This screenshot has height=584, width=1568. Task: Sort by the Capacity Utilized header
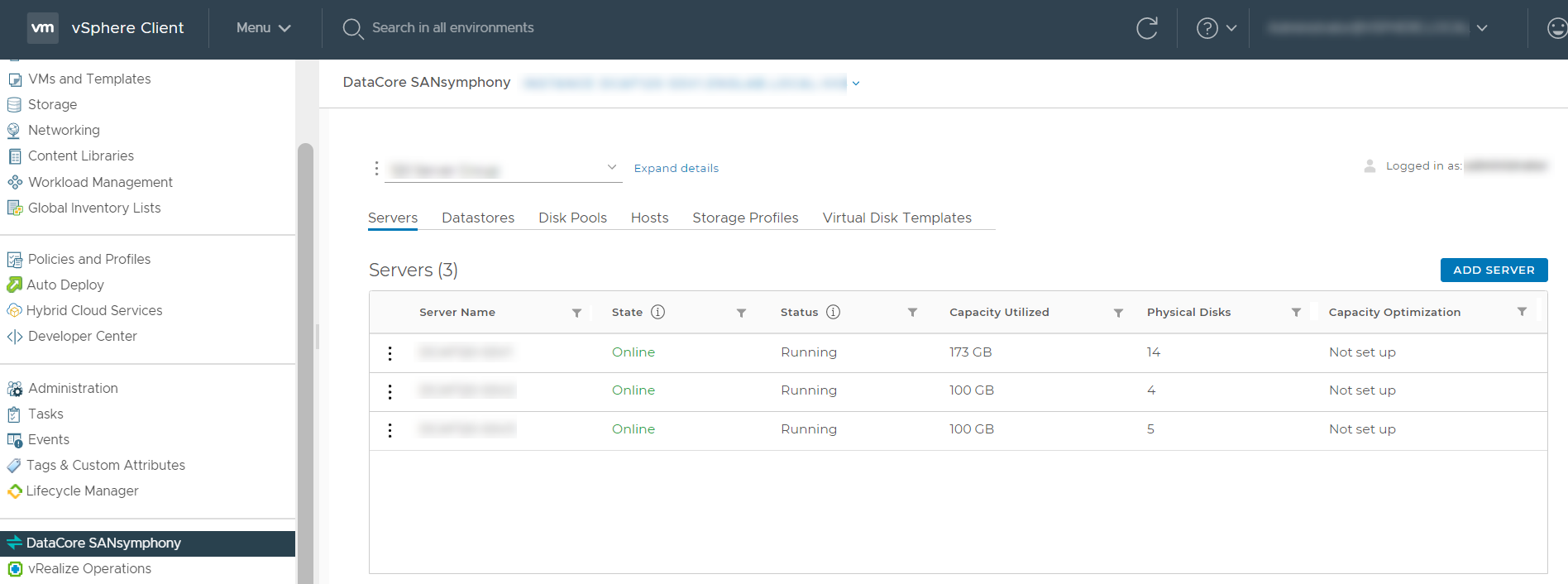(x=999, y=313)
